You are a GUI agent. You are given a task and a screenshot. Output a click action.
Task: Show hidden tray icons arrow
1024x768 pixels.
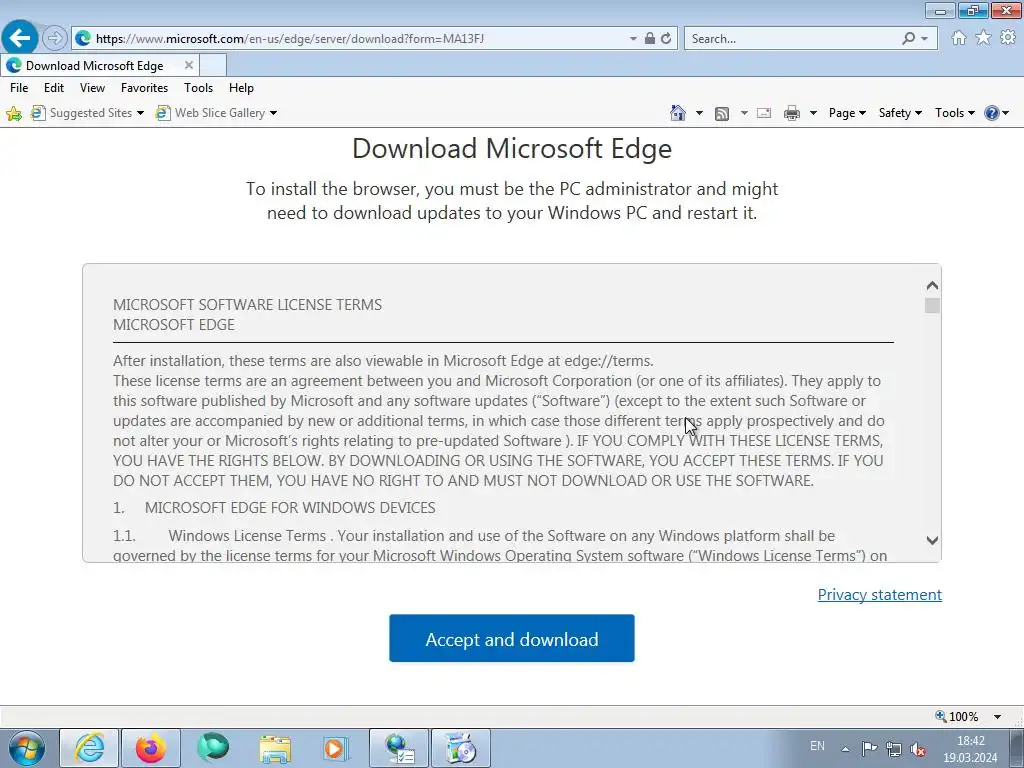[845, 749]
